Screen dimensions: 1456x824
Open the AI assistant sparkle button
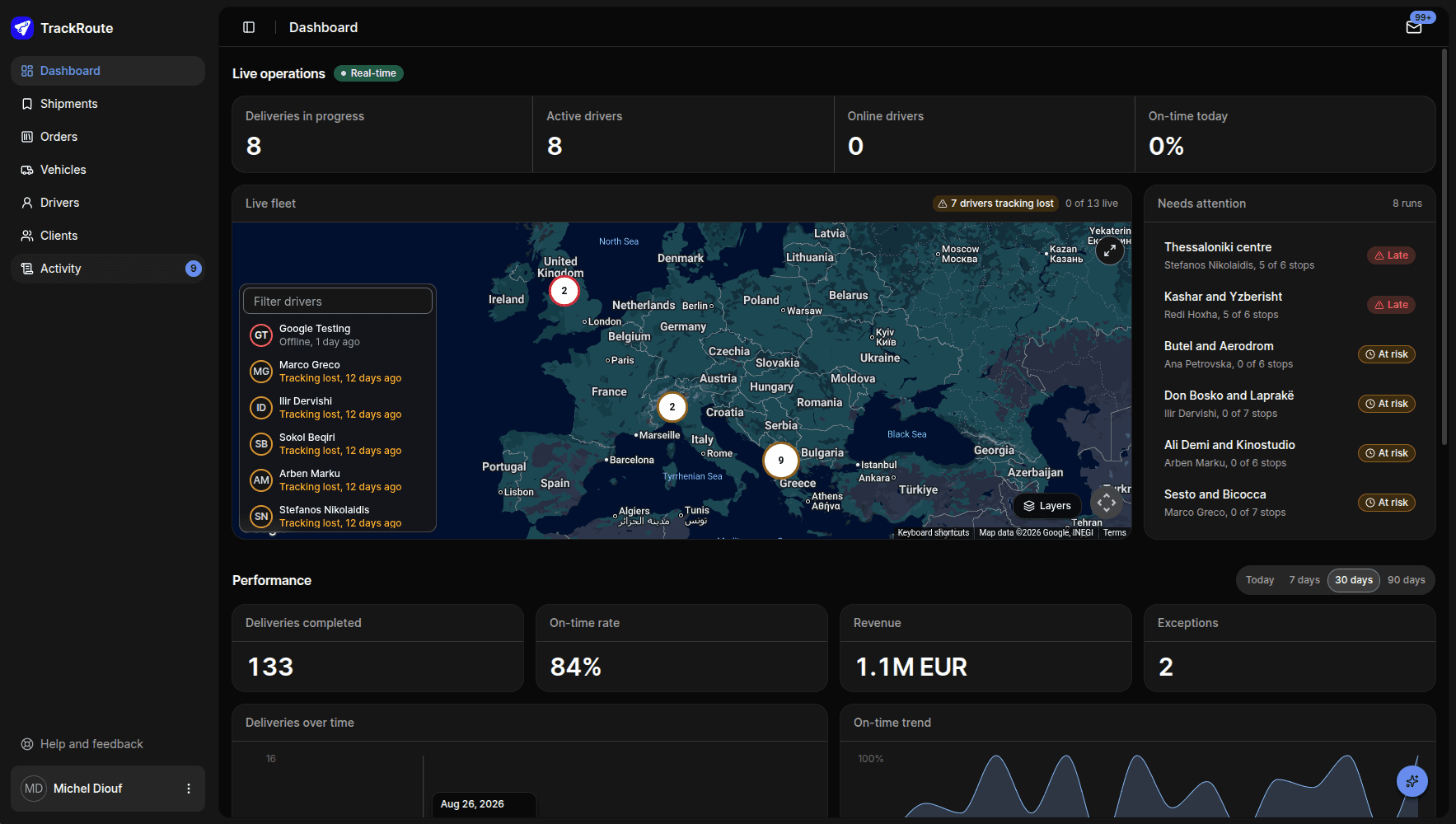[1412, 781]
